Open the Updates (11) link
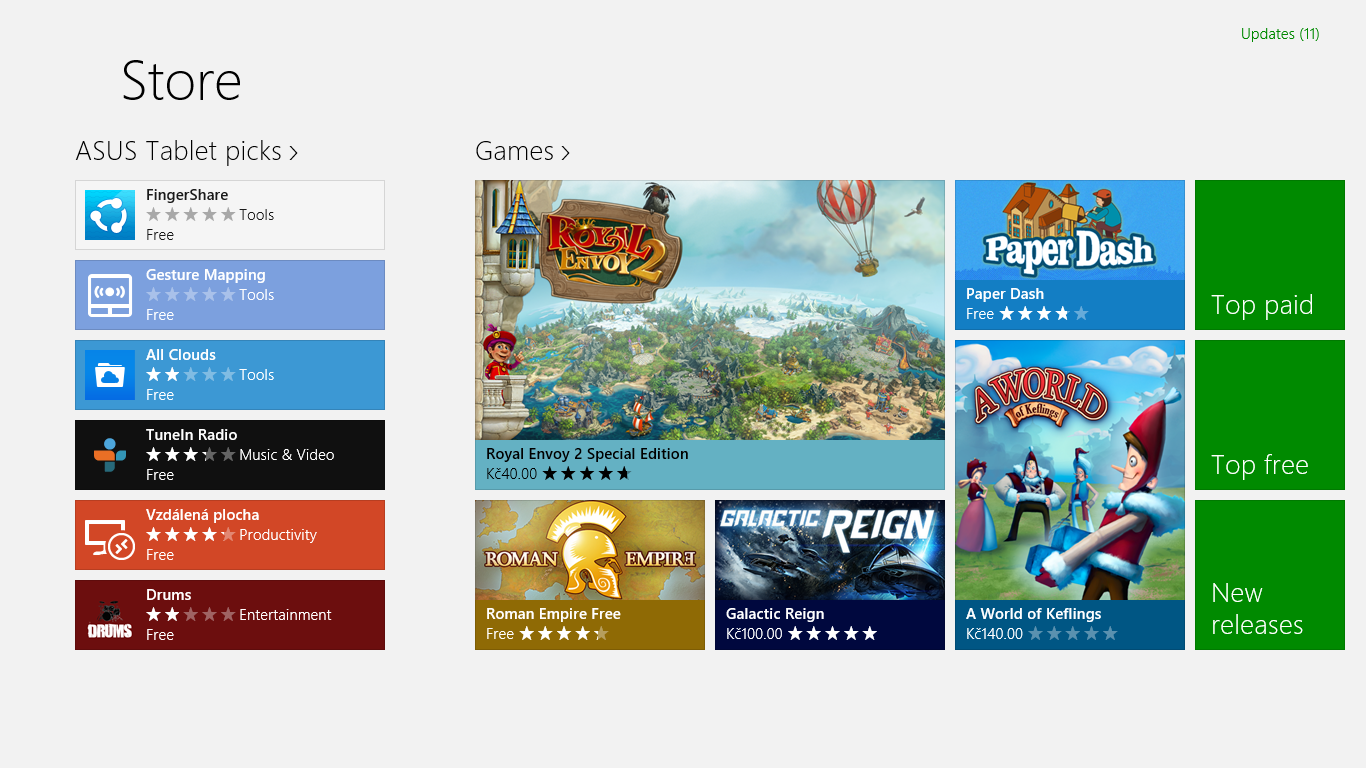1366x768 pixels. coord(1279,34)
